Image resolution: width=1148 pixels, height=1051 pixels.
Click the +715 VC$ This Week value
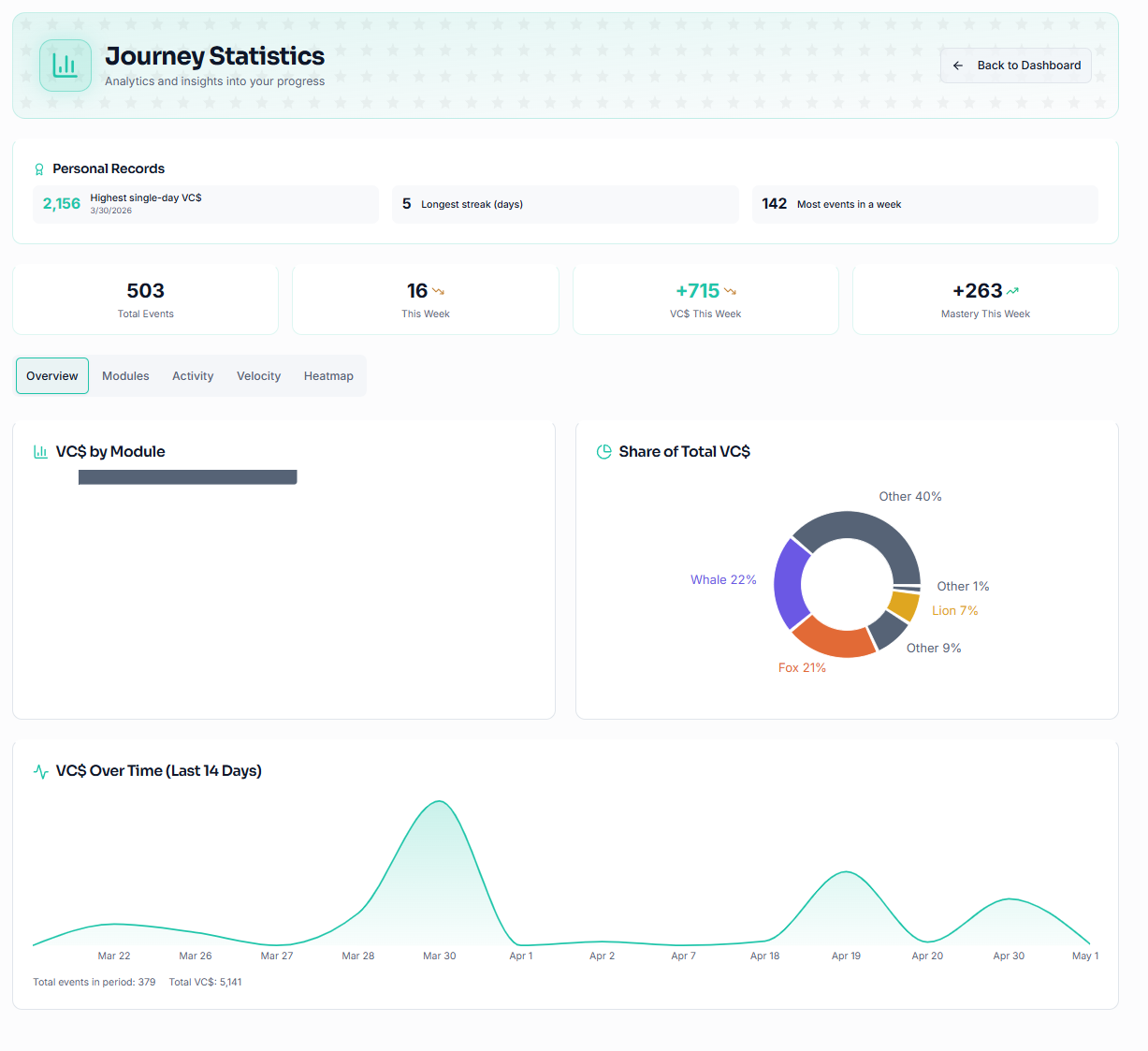(698, 291)
